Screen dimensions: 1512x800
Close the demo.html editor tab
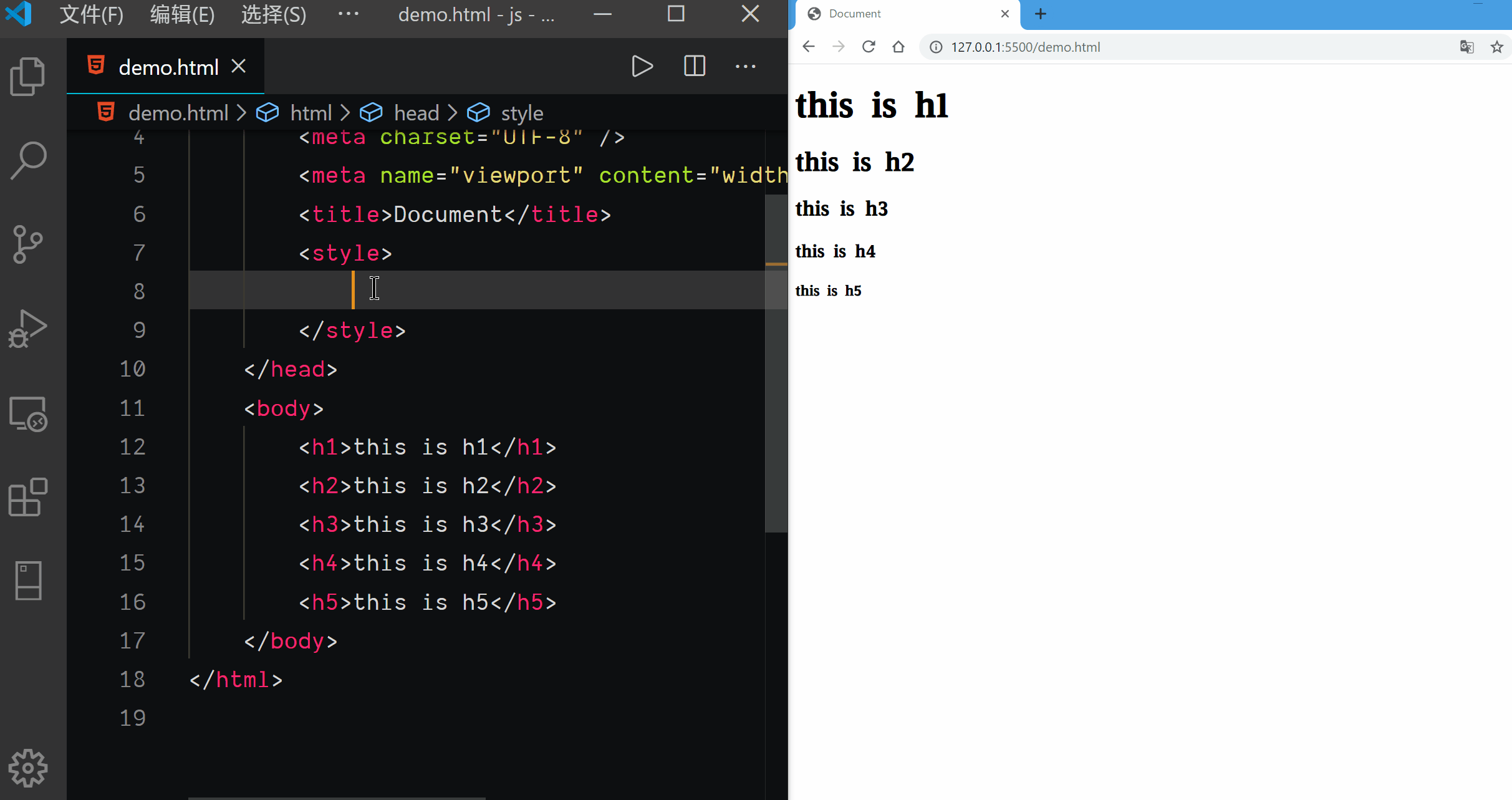(239, 66)
